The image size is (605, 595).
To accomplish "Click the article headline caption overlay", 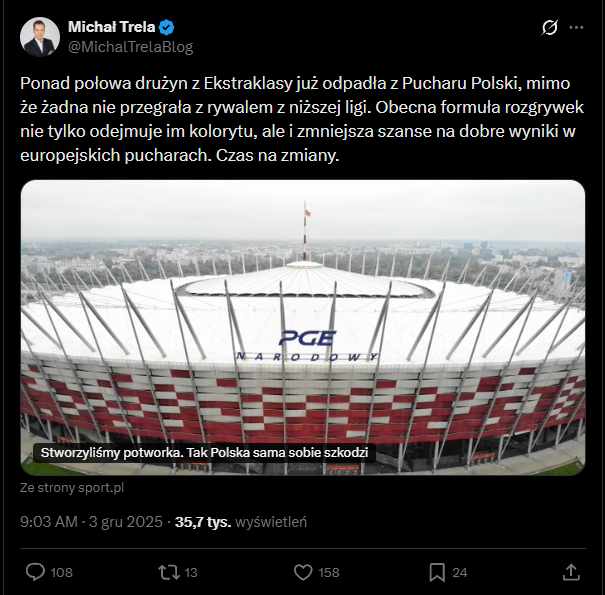I will pos(205,452).
